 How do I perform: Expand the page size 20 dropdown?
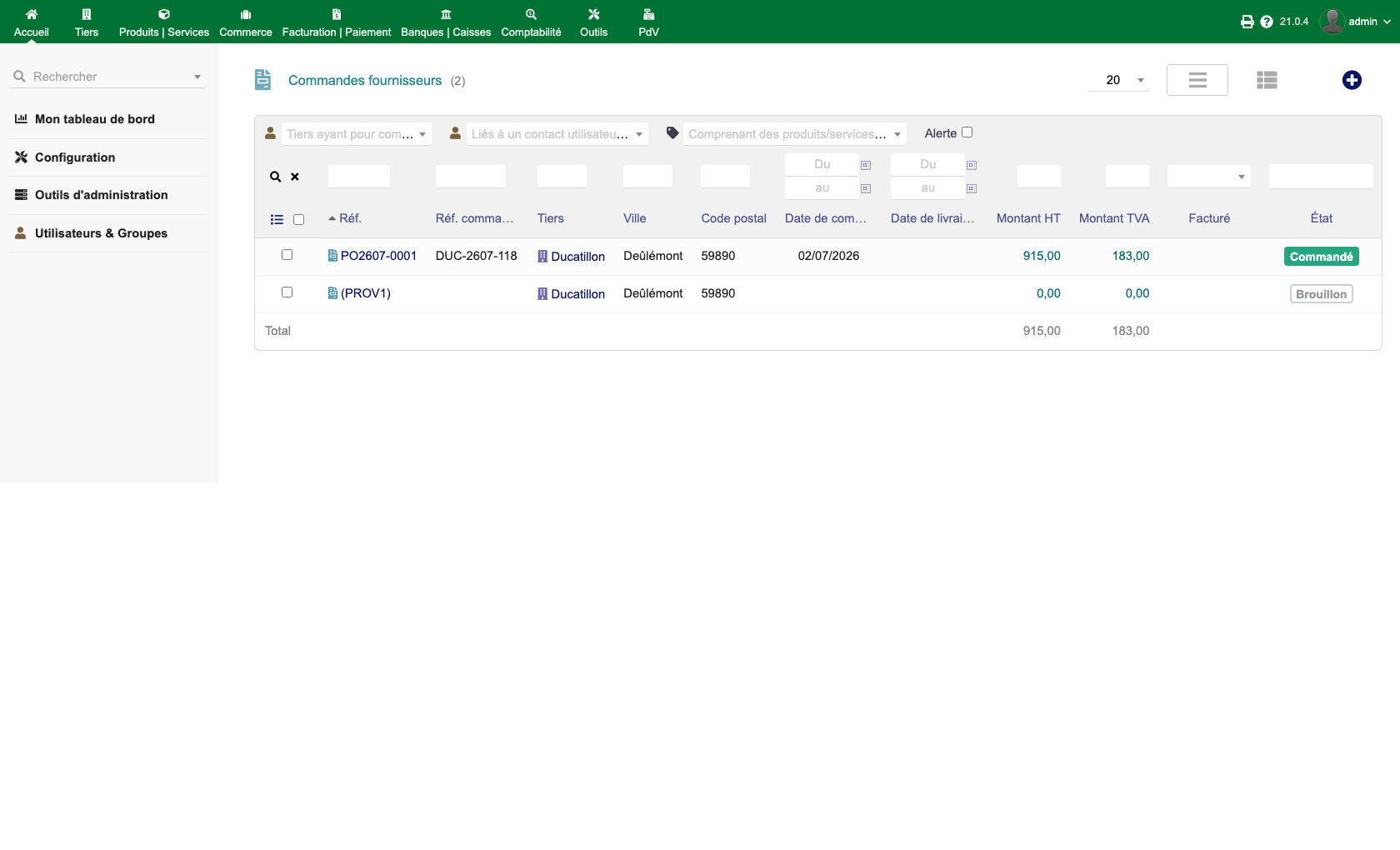pyautogui.click(x=1118, y=80)
